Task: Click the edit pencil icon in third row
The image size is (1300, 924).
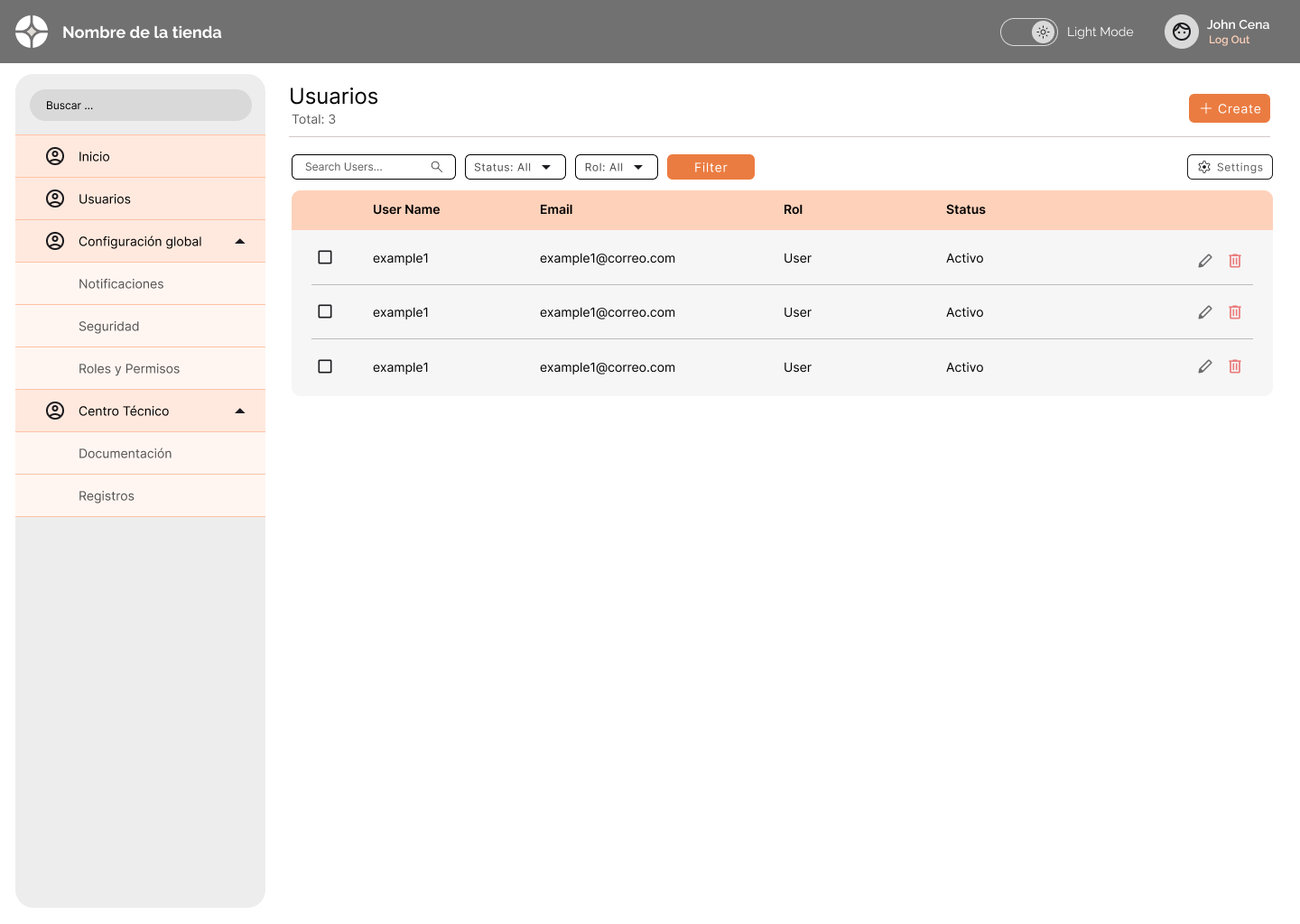Action: [1204, 366]
